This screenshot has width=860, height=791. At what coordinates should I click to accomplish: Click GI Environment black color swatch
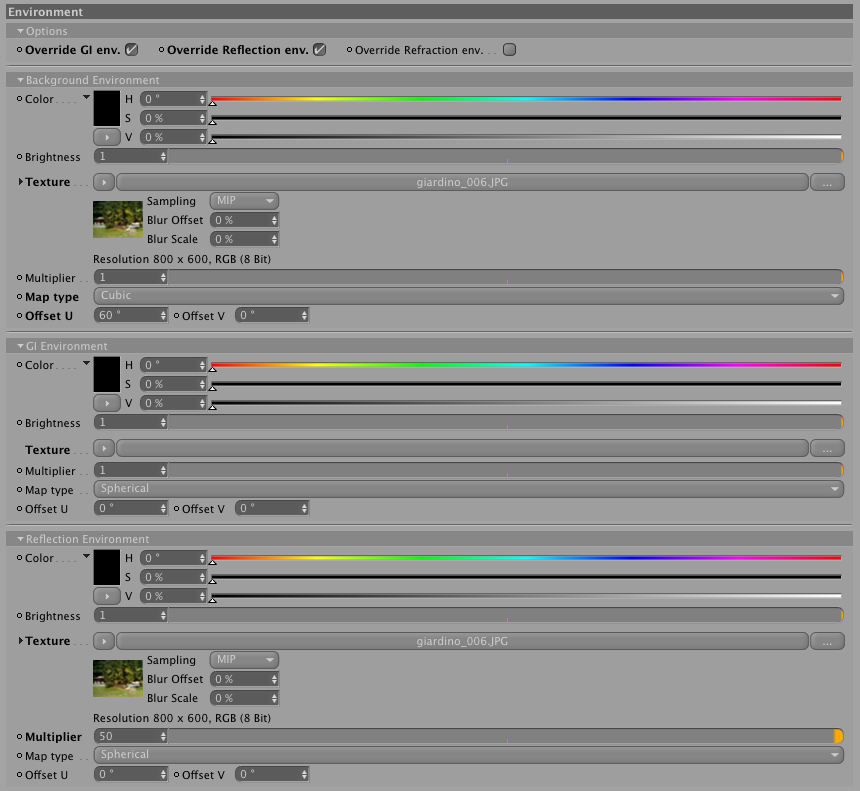[107, 375]
